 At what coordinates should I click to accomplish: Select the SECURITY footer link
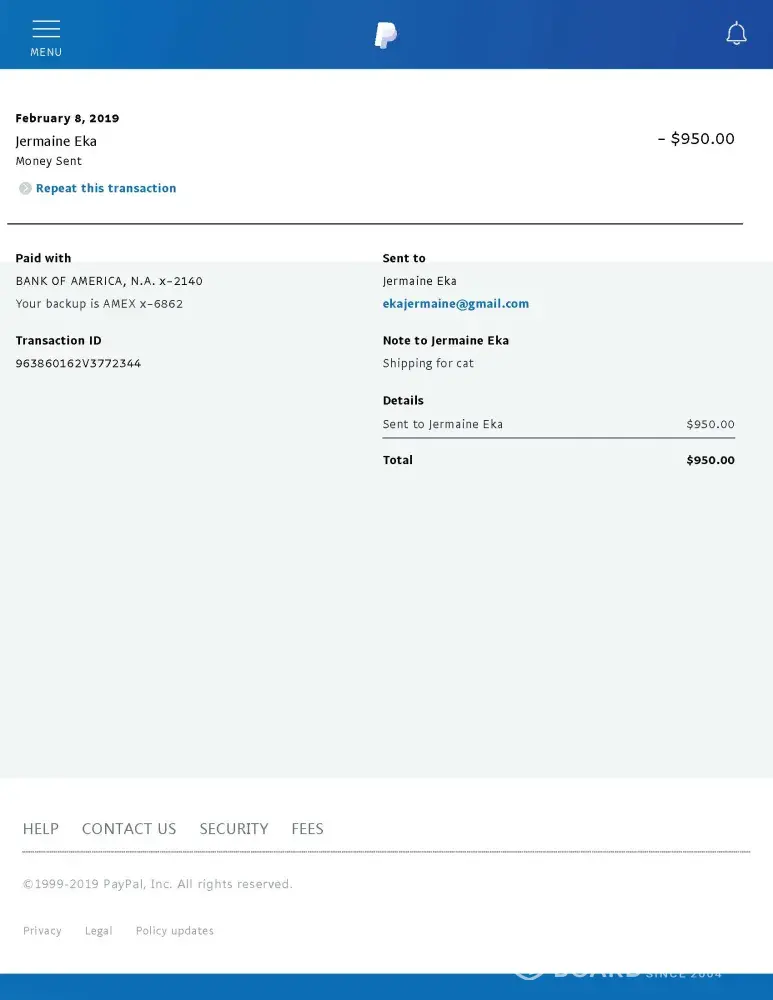coord(234,829)
